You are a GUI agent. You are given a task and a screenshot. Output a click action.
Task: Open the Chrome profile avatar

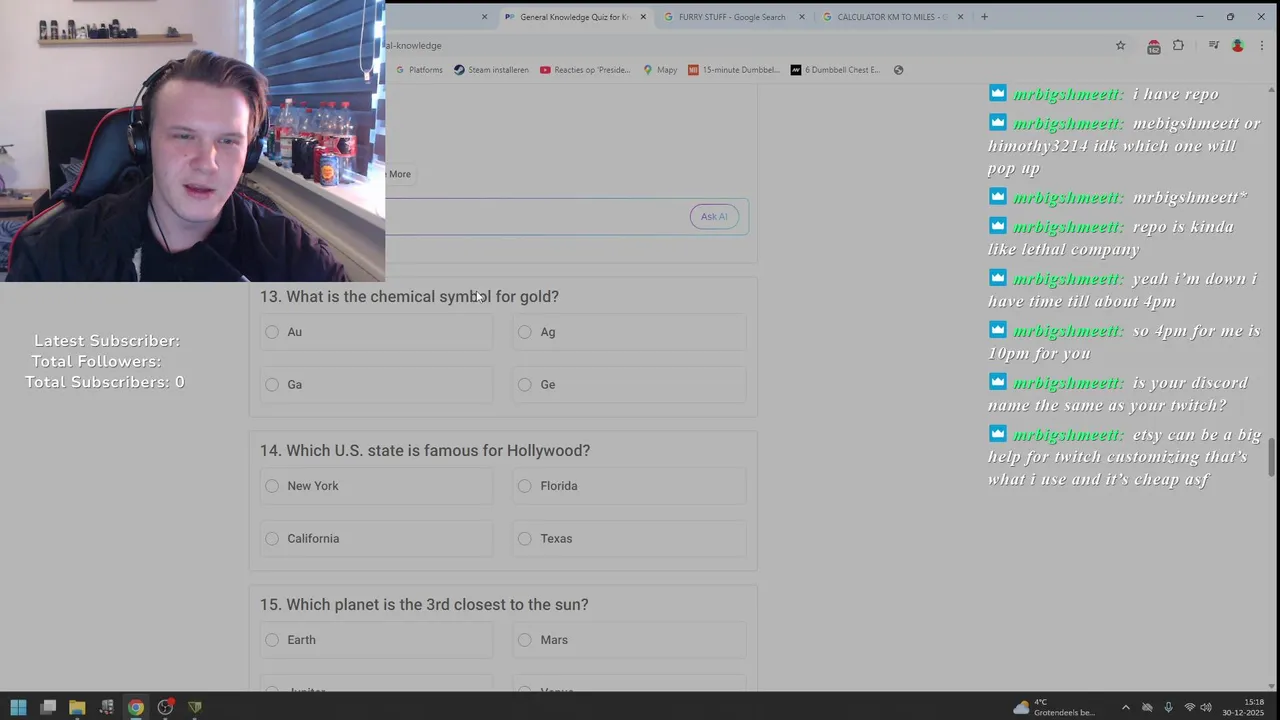1237,45
